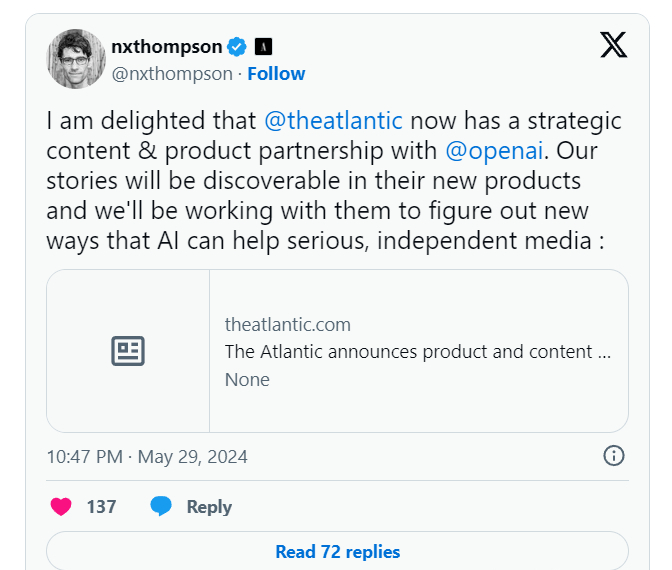672x570 pixels.
Task: Open the @theatlantic mention
Action: 333,121
